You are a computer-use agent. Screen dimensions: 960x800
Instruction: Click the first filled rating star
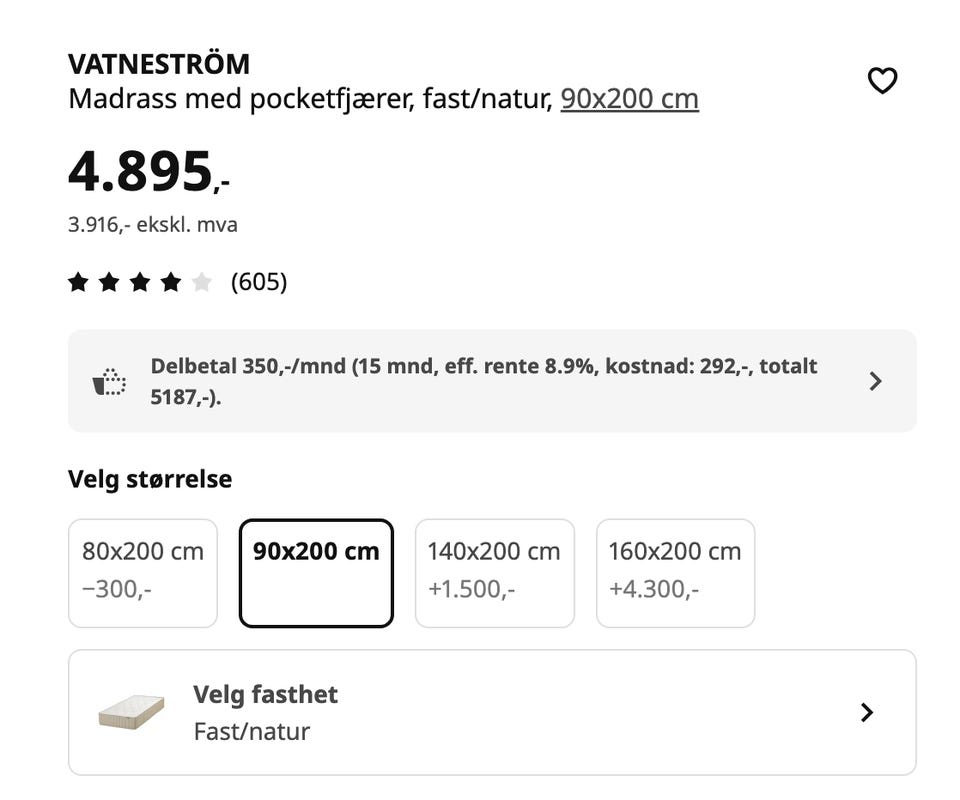coord(78,282)
